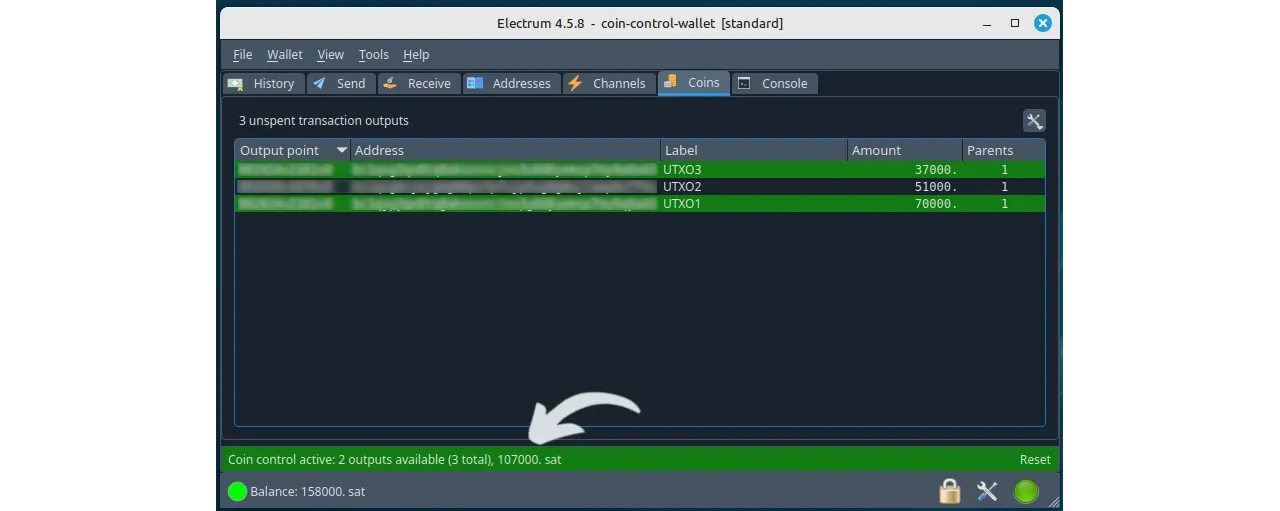The width and height of the screenshot is (1280, 511).
Task: Maximize the Electrum window
Action: click(1014, 23)
